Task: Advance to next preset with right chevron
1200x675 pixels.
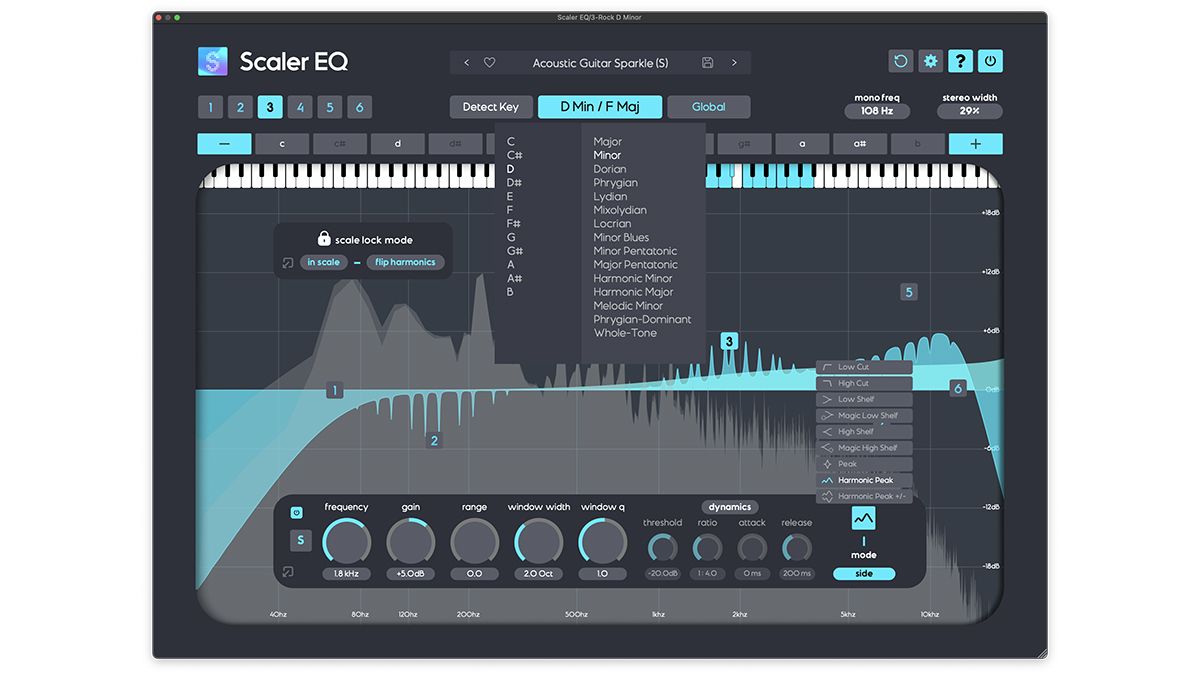Action: pos(733,62)
